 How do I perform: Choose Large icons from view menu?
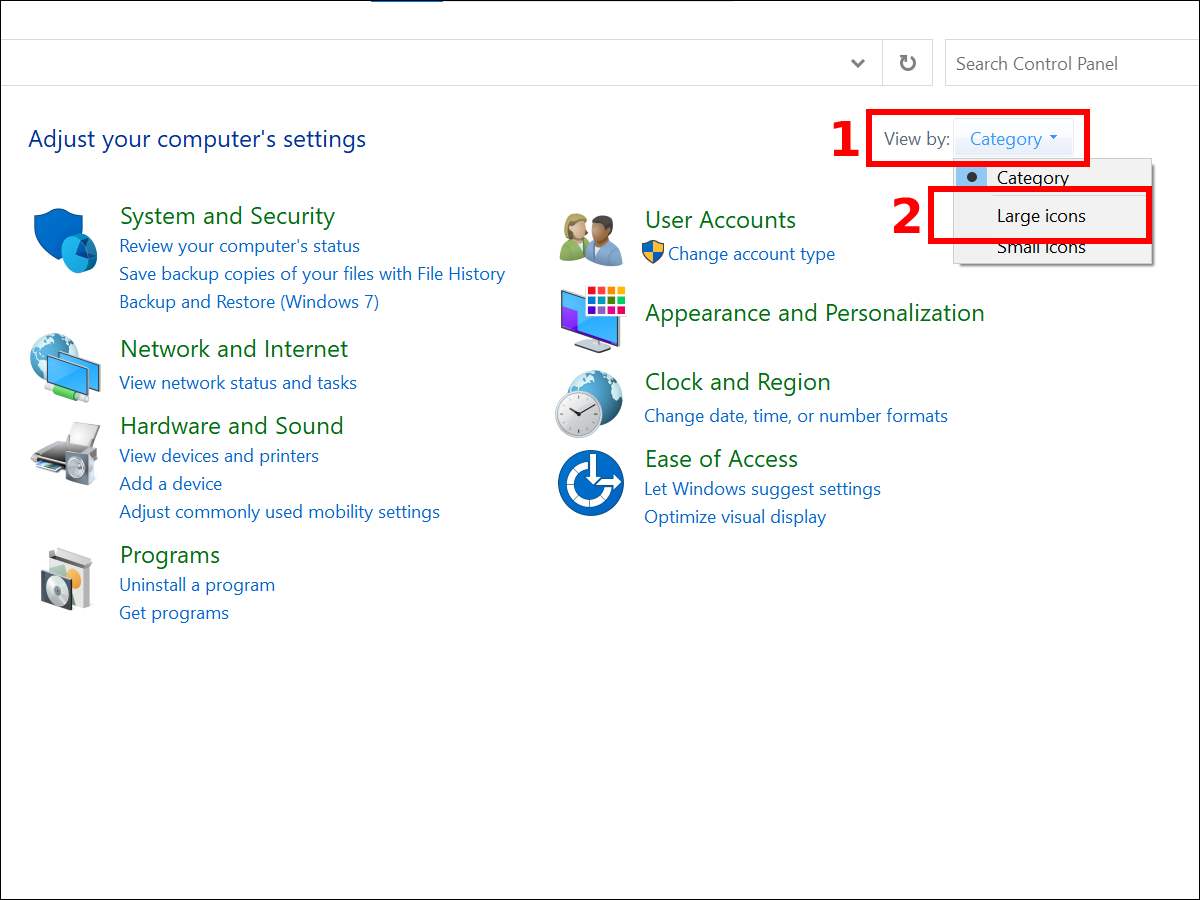click(x=1040, y=216)
